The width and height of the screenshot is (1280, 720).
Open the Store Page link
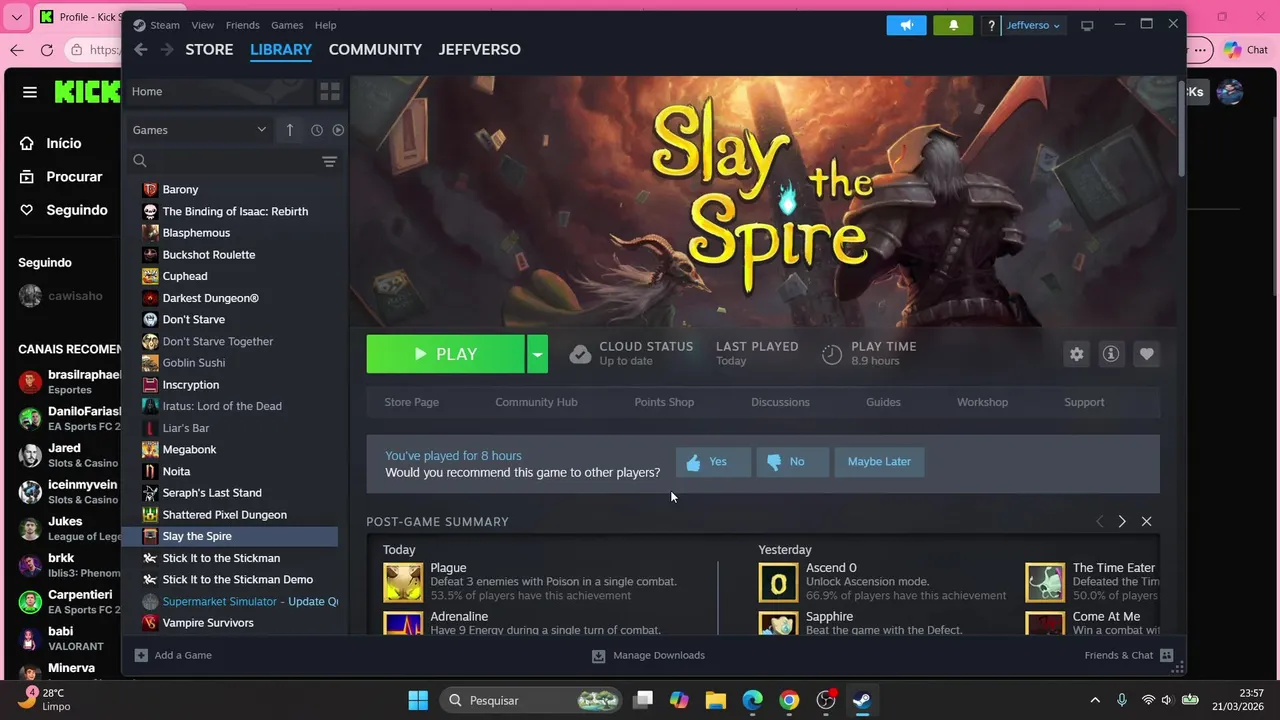[411, 402]
